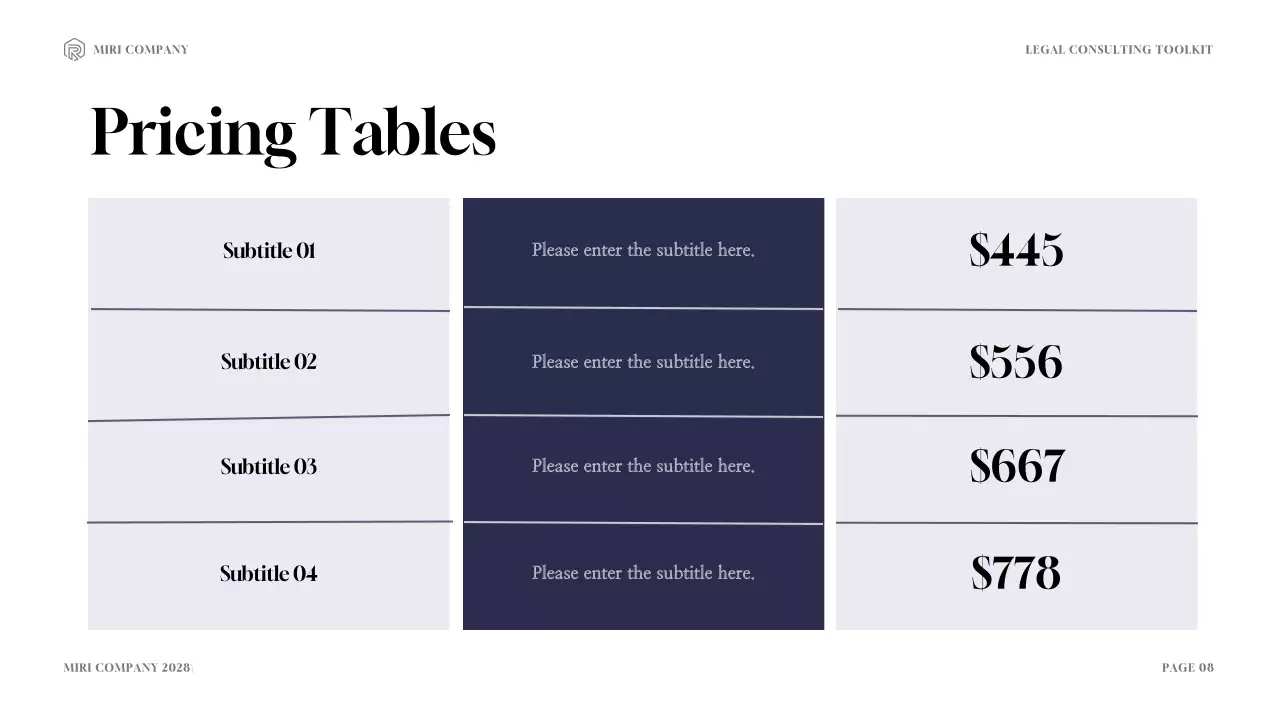The height and width of the screenshot is (720, 1280).
Task: Select the PAGE 08 page number
Action: [x=1187, y=668]
